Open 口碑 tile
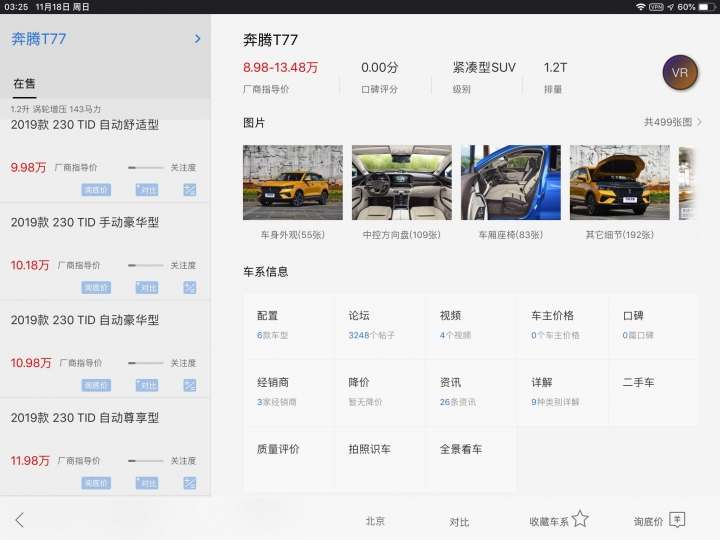 [654, 326]
